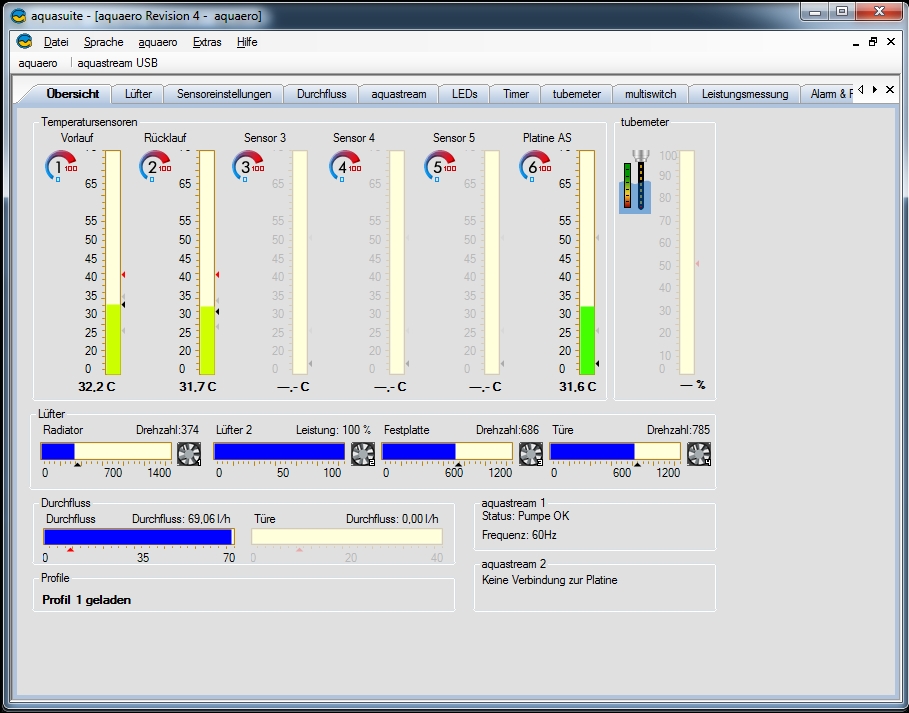Close the current tab strip page
This screenshot has height=713, width=909.
pyautogui.click(x=890, y=90)
